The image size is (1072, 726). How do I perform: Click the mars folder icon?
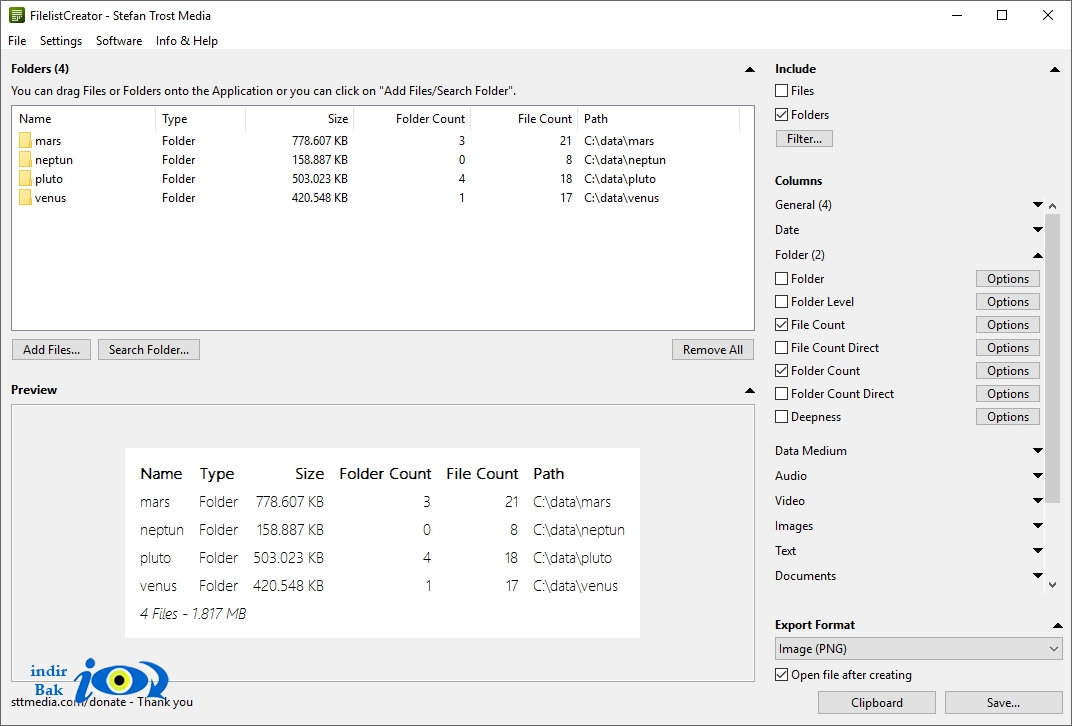pos(25,141)
